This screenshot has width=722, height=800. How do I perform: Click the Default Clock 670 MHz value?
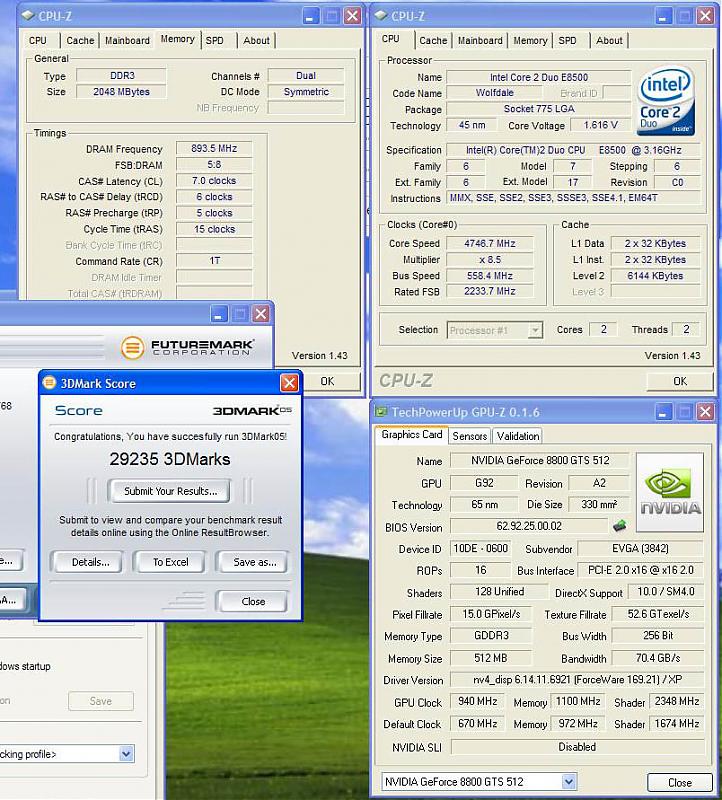[478, 723]
